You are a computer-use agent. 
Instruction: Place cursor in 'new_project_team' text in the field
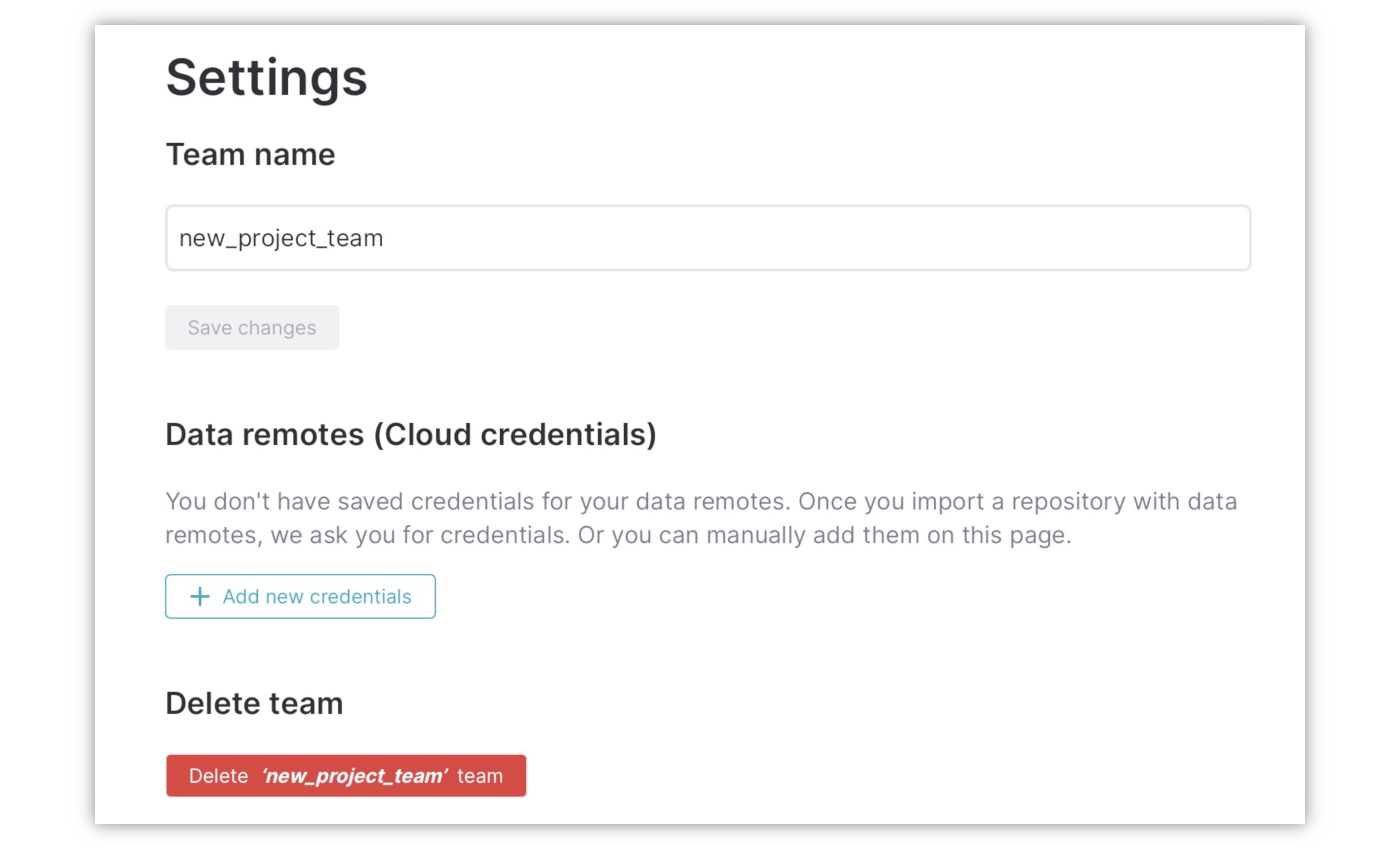(281, 239)
